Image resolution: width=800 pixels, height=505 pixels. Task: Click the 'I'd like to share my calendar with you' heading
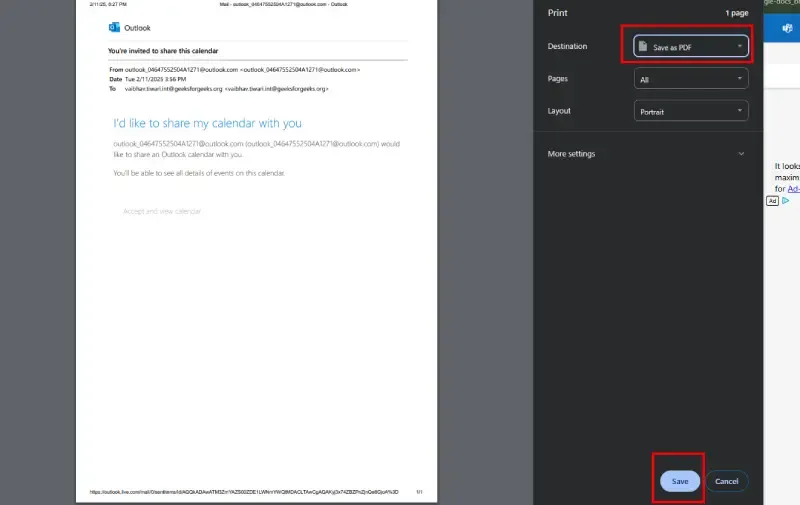tap(207, 123)
